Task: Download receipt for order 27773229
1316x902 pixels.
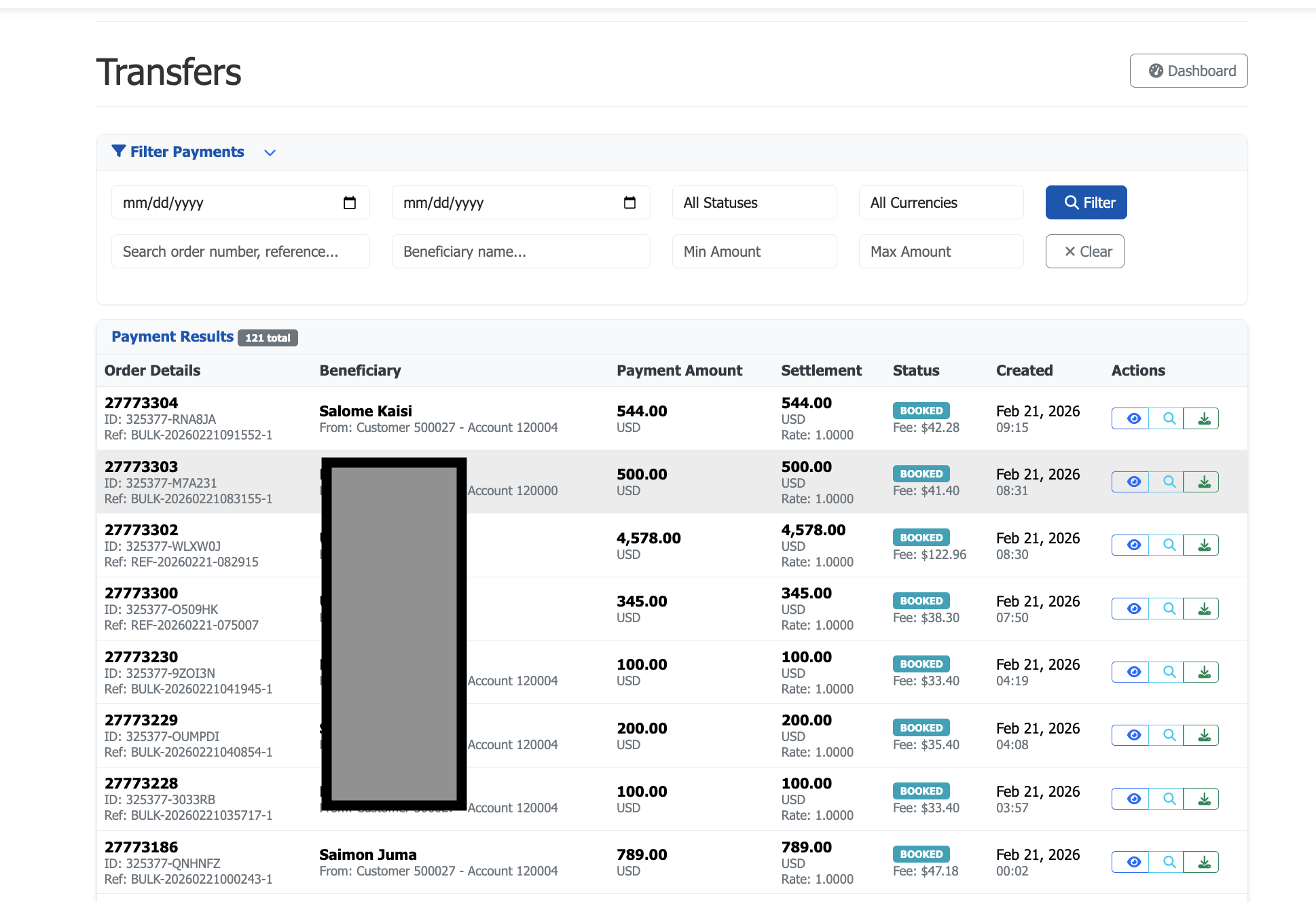Action: click(1203, 735)
